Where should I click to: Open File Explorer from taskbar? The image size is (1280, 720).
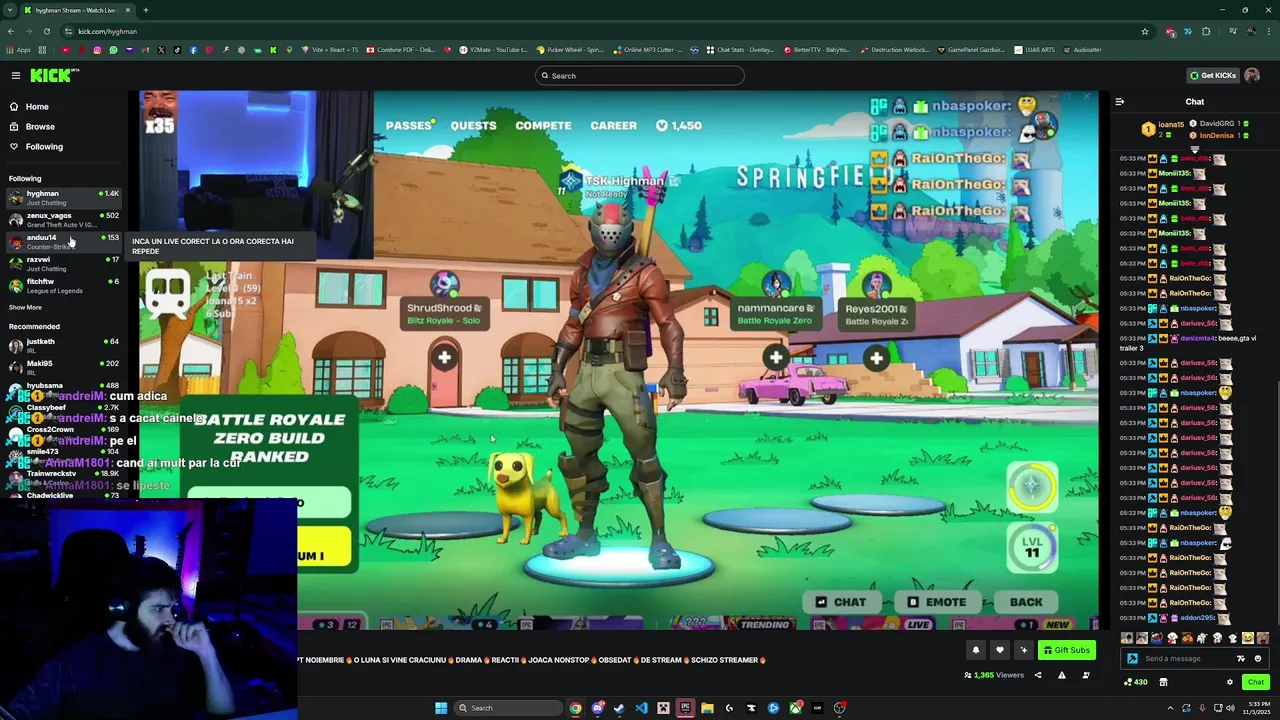707,708
